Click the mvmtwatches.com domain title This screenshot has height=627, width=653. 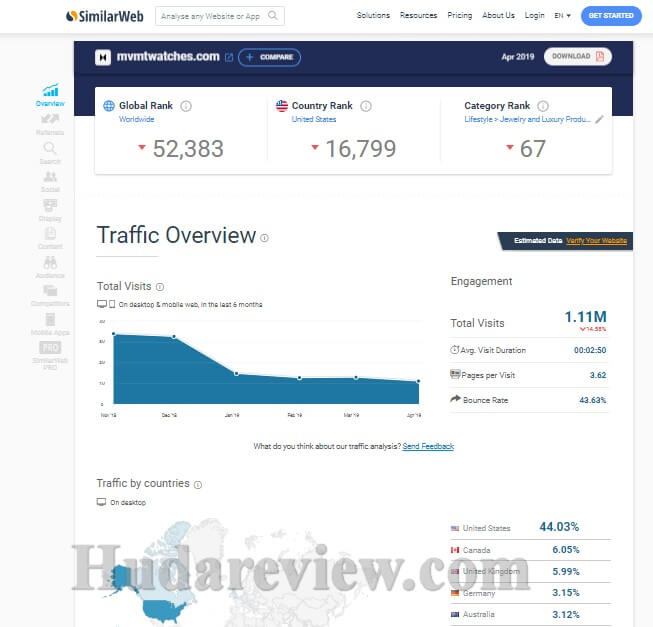[x=168, y=56]
